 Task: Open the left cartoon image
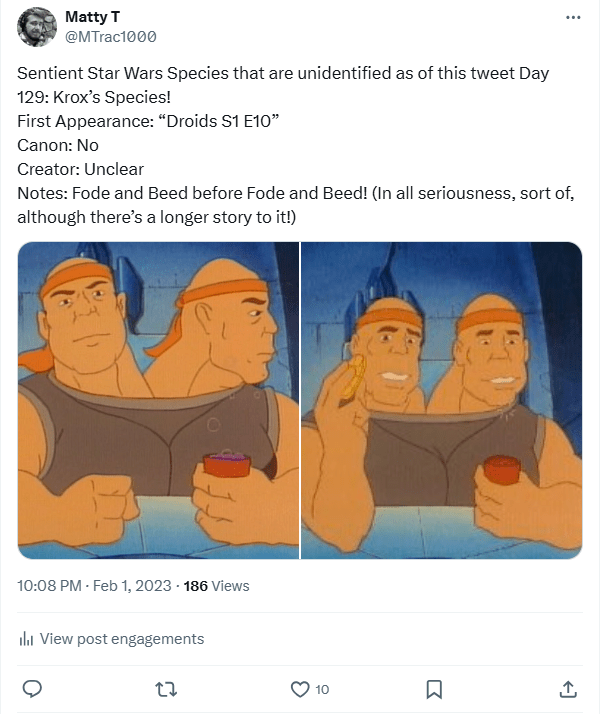tap(158, 400)
